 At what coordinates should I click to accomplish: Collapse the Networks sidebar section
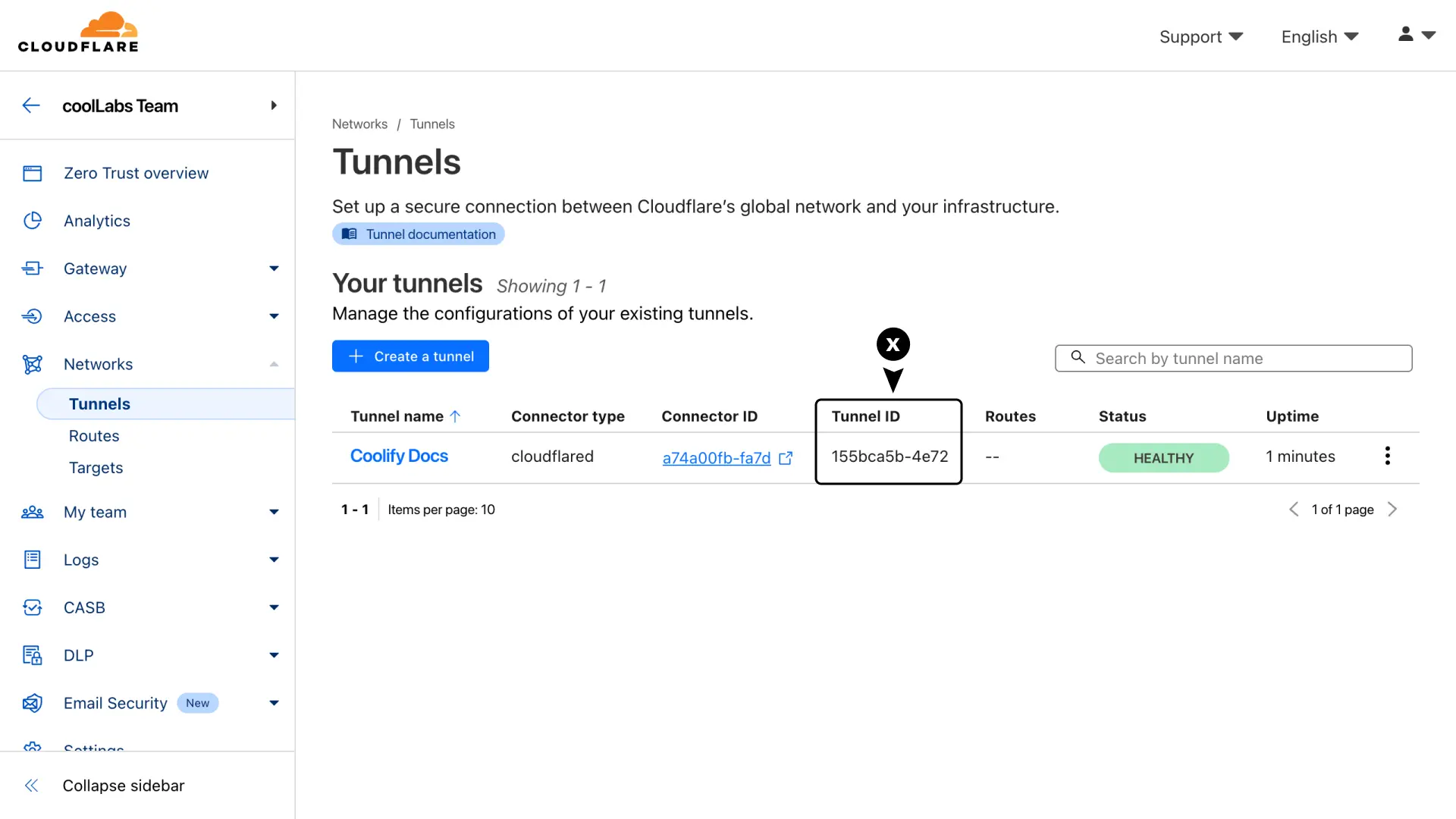[x=274, y=364]
